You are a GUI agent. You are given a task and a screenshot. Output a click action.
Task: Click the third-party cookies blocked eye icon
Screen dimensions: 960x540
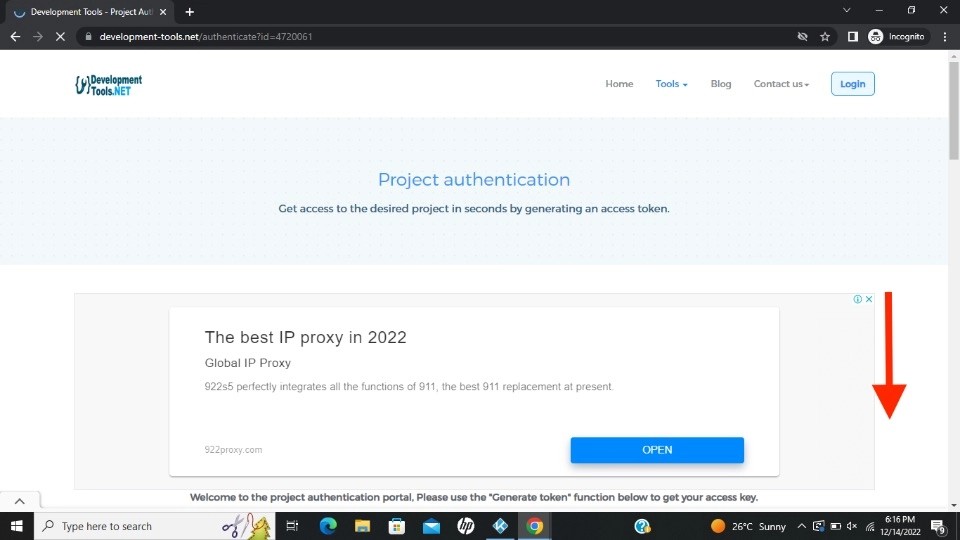[x=802, y=37]
